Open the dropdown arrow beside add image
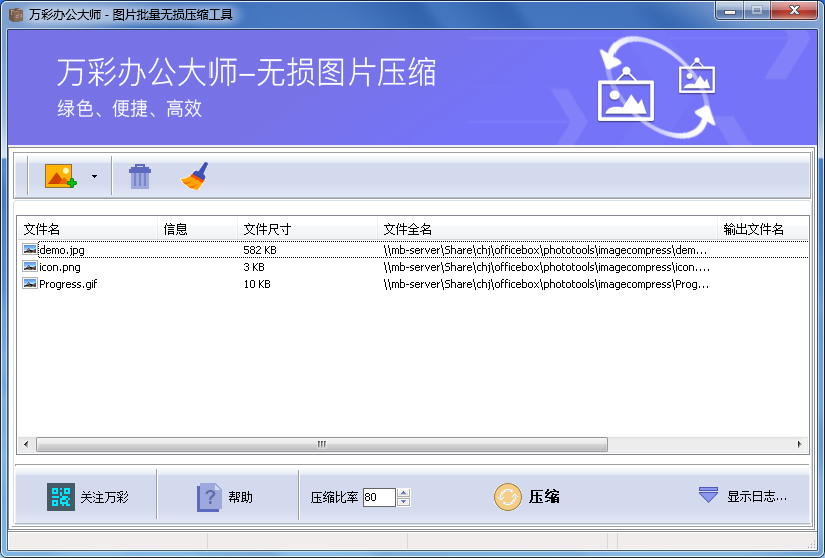Viewport: 825px width, 558px height. click(94, 177)
